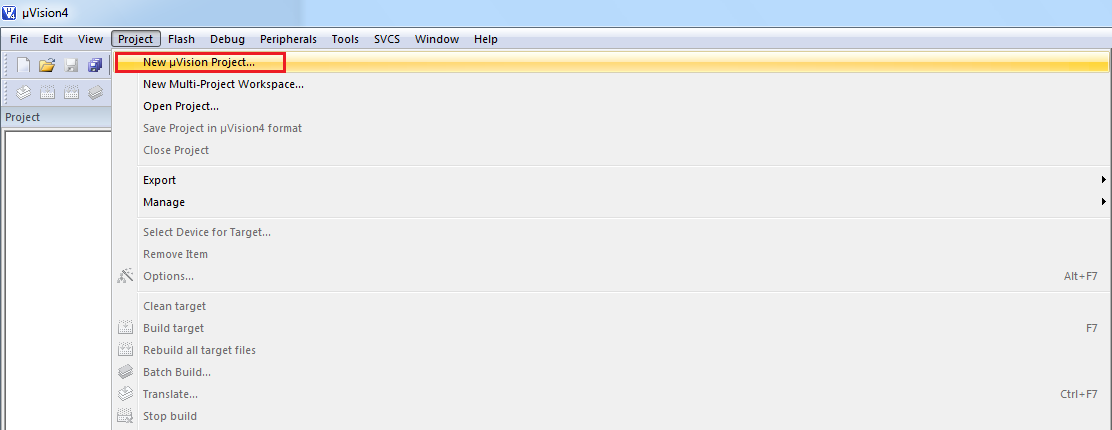Expand the Manage submenu
1112x430 pixels.
[x=612, y=202]
